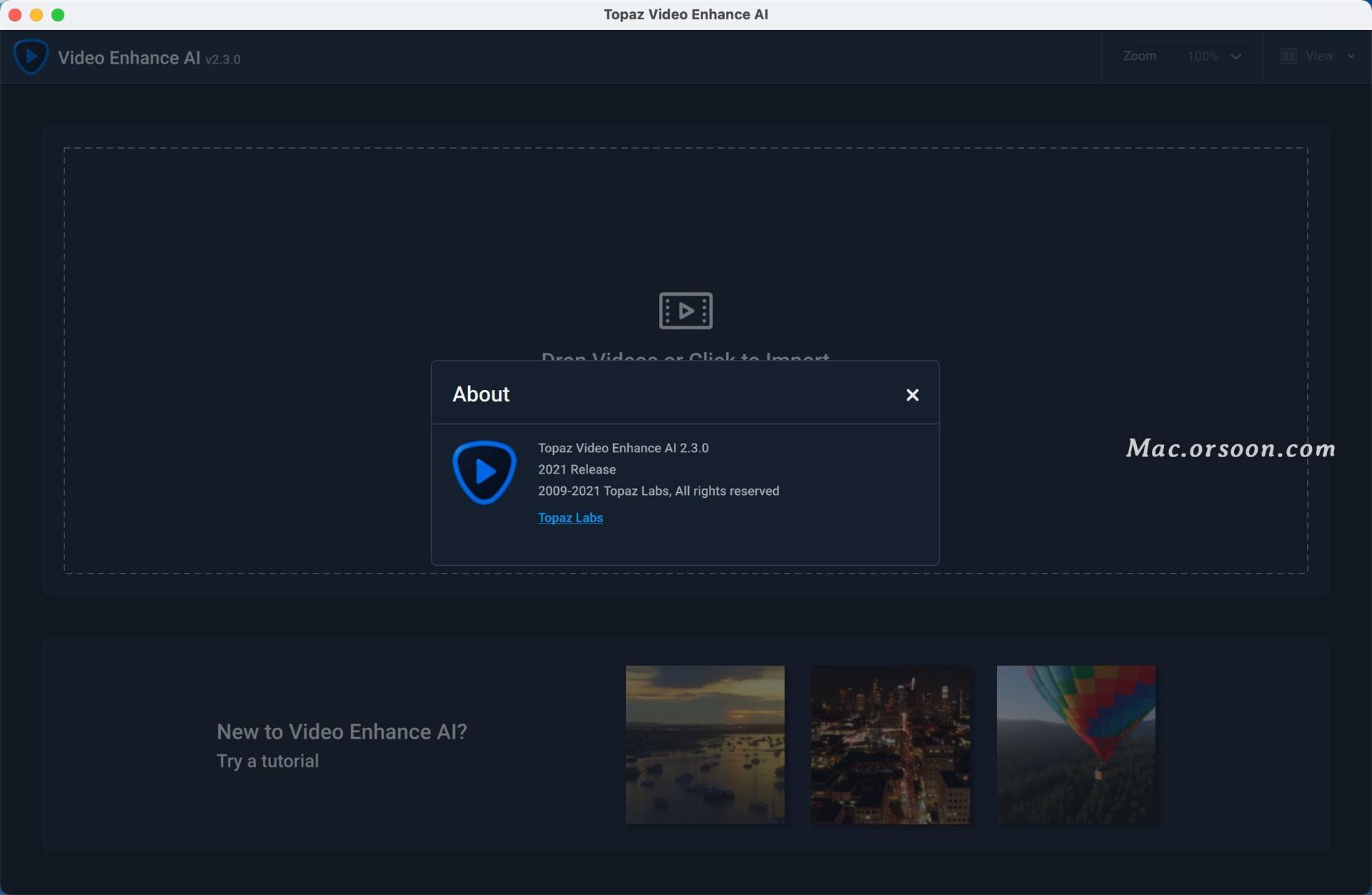Click the Topaz shield logo in About dialog
This screenshot has width=1372, height=895.
point(484,473)
